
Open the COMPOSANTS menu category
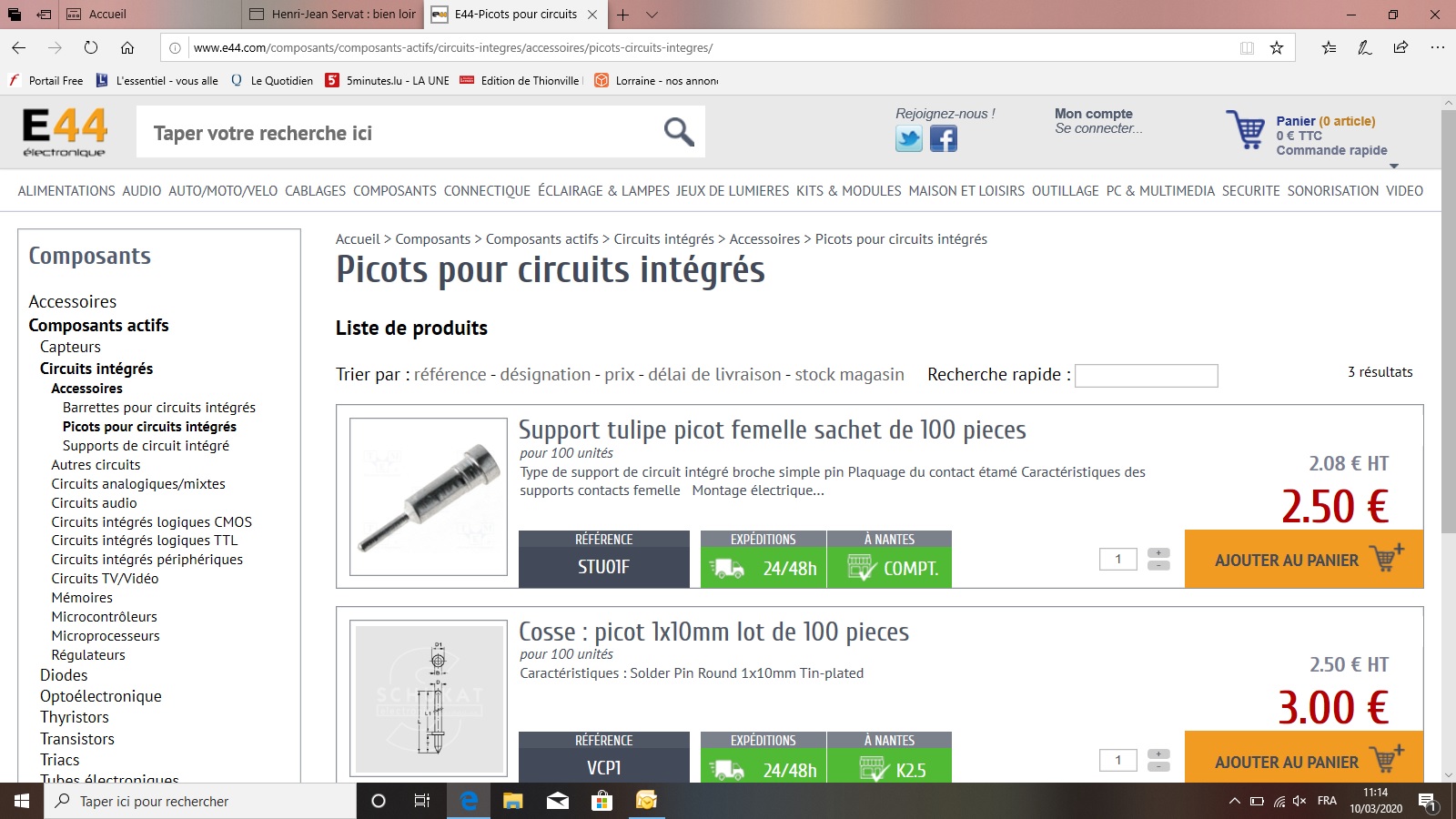[x=395, y=191]
